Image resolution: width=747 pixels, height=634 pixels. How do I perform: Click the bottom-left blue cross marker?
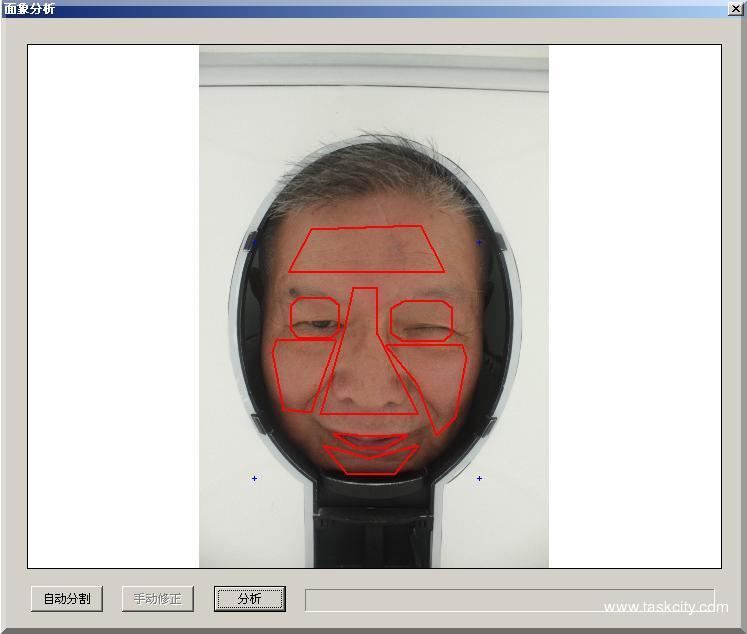[x=254, y=479]
